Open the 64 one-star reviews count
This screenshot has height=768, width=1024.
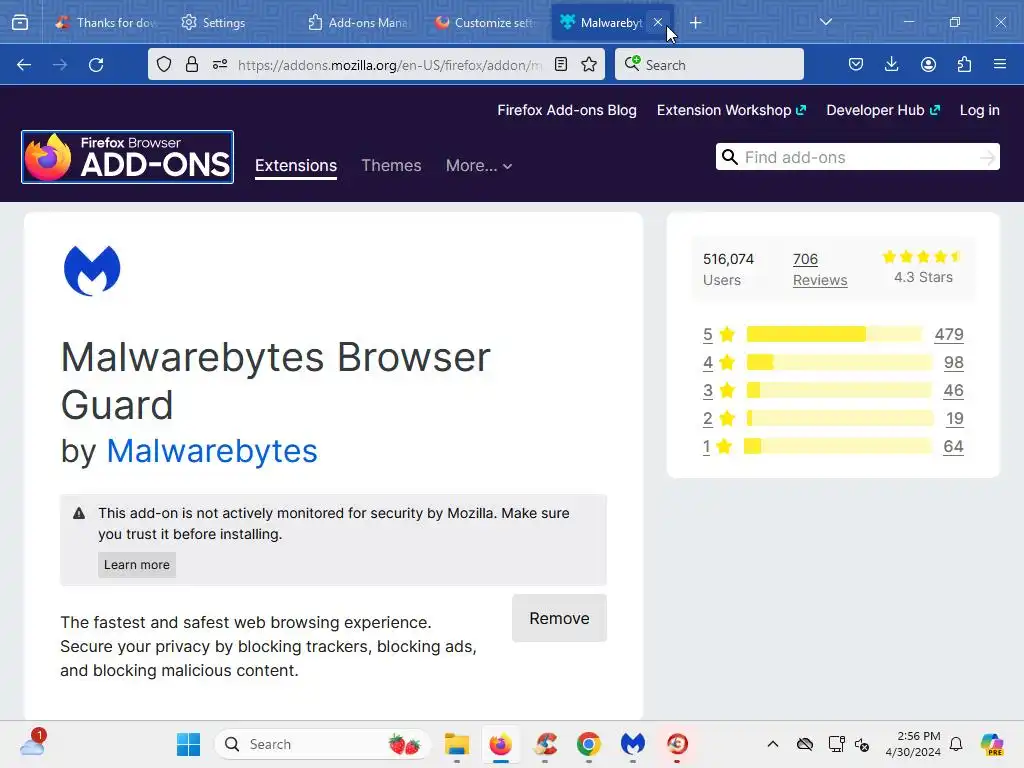tap(953, 447)
